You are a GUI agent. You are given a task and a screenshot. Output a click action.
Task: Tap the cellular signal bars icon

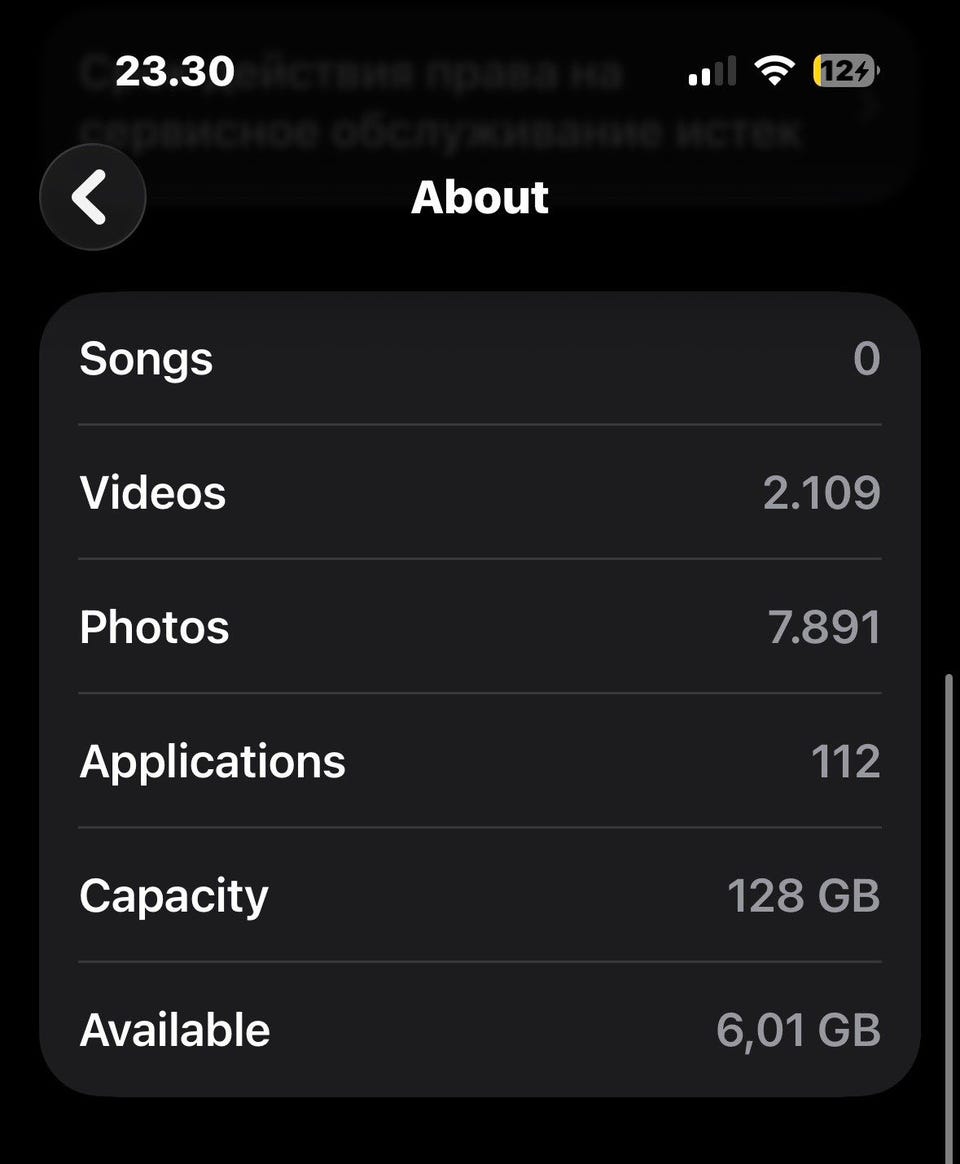[x=712, y=71]
